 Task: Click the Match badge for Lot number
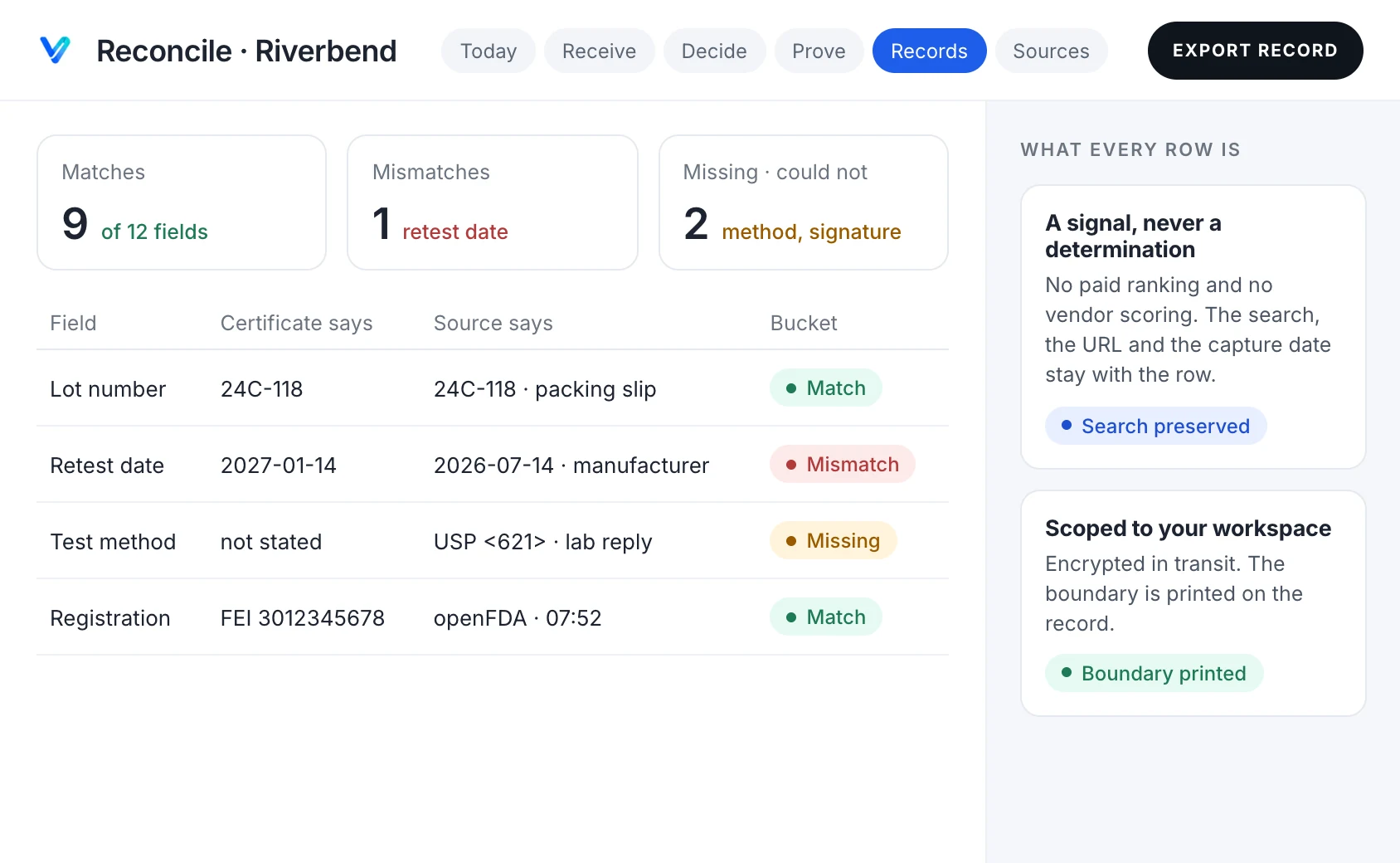tap(825, 388)
